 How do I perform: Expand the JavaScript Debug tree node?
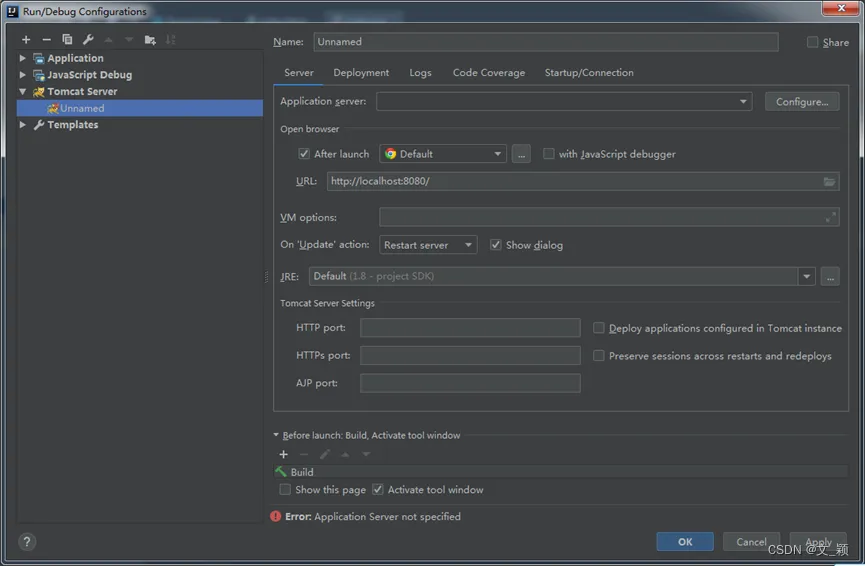[23, 75]
